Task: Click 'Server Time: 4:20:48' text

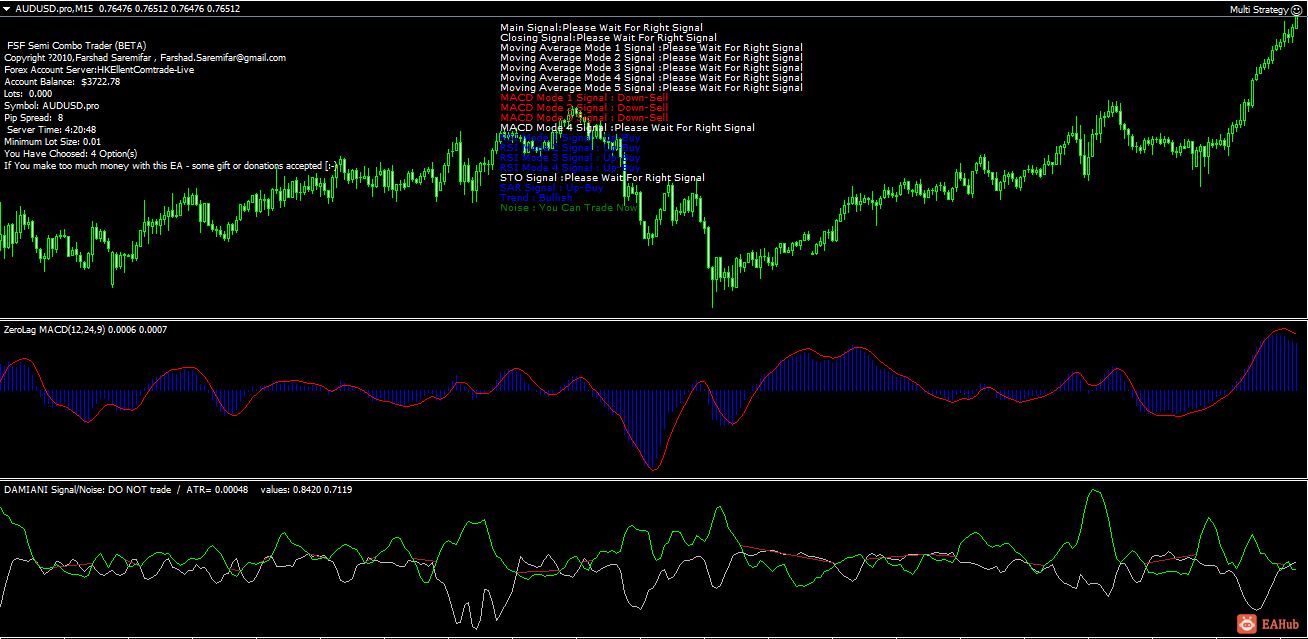Action: (x=52, y=130)
